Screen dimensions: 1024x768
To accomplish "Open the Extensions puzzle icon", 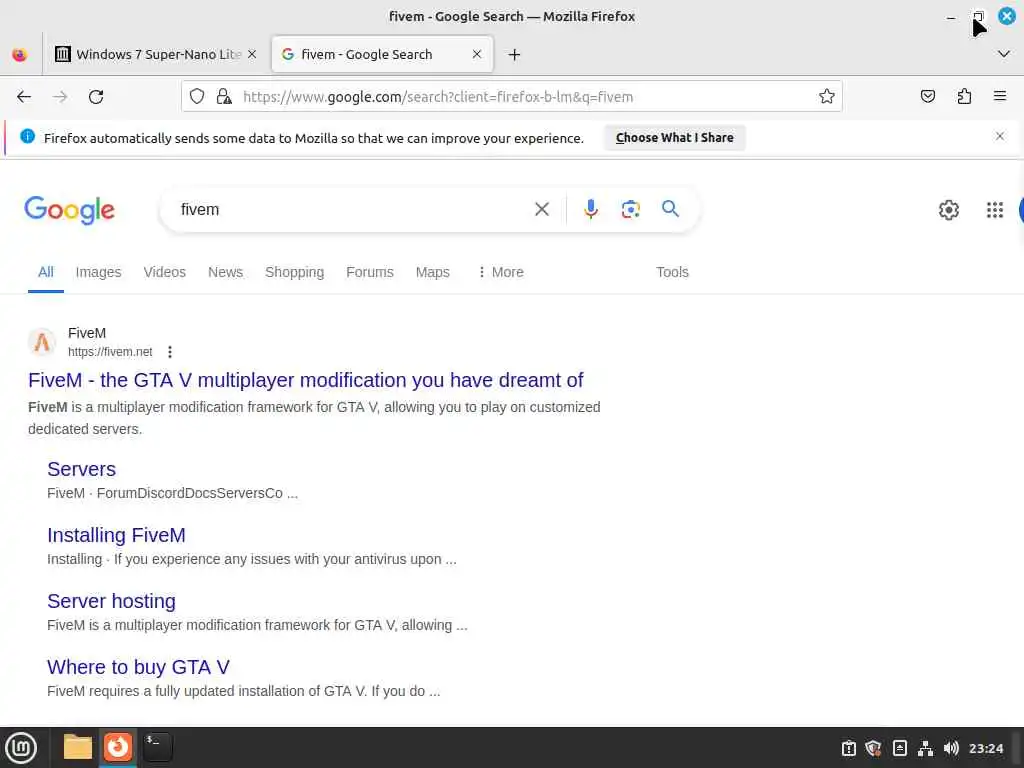I will point(964,97).
